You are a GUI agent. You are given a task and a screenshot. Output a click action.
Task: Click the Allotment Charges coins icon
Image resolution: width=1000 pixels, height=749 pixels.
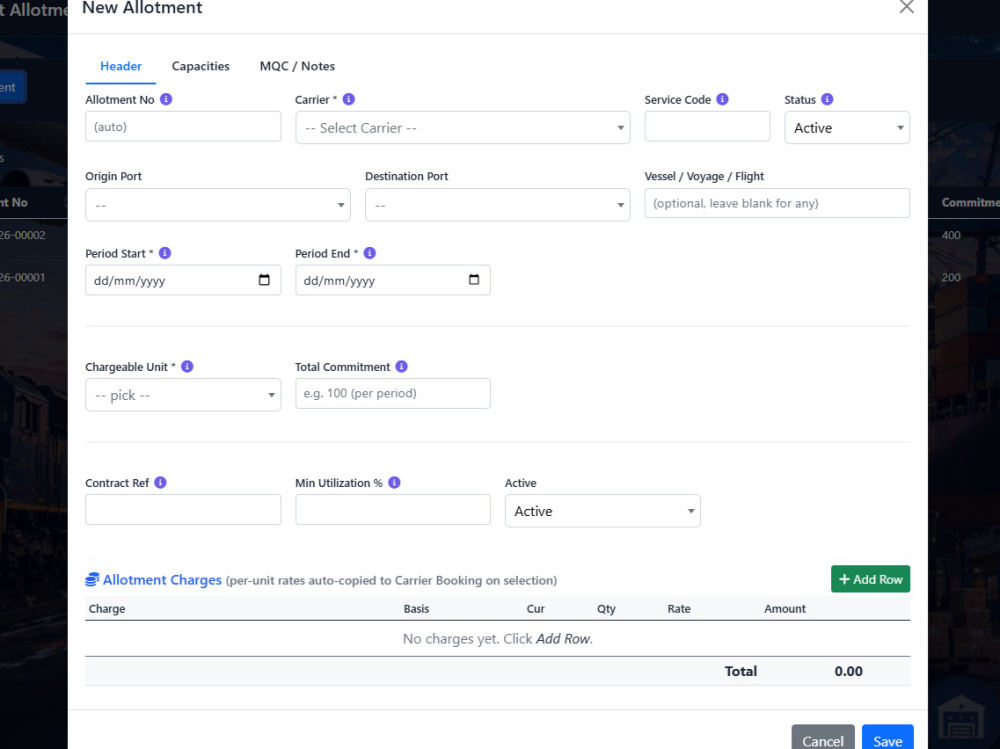[x=92, y=579]
